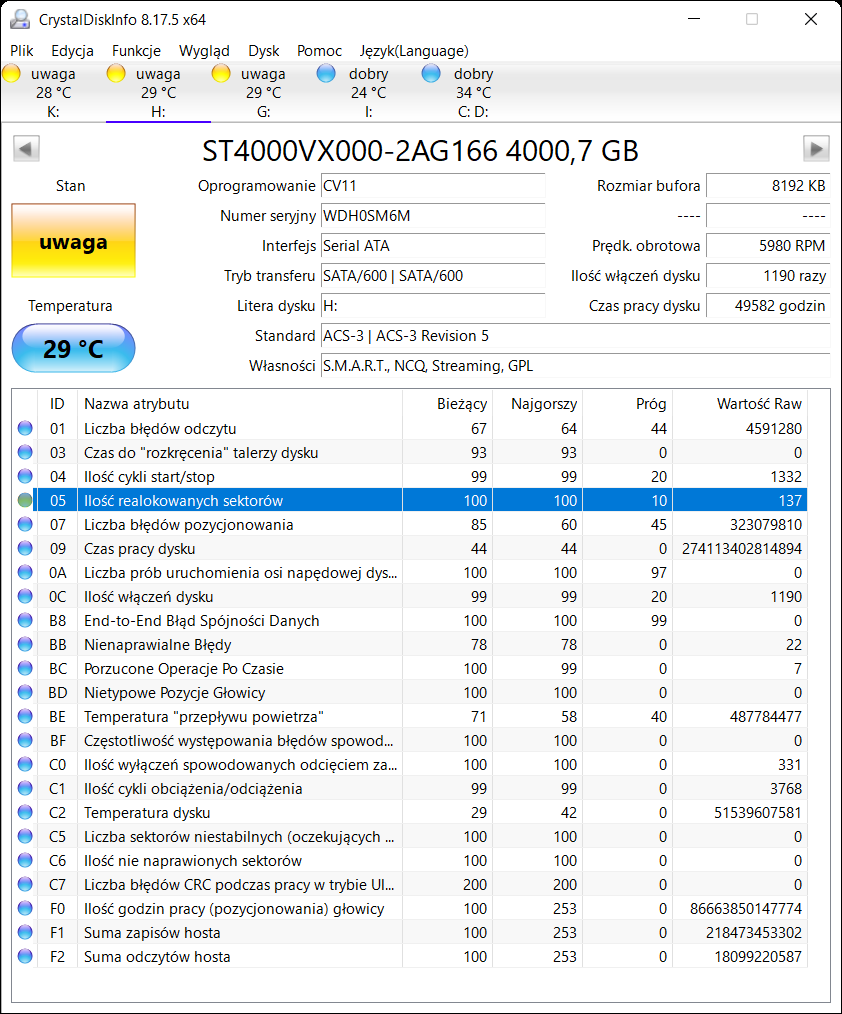Open the Plik menu
Screen dimensions: 842x1014
pyautogui.click(x=22, y=51)
